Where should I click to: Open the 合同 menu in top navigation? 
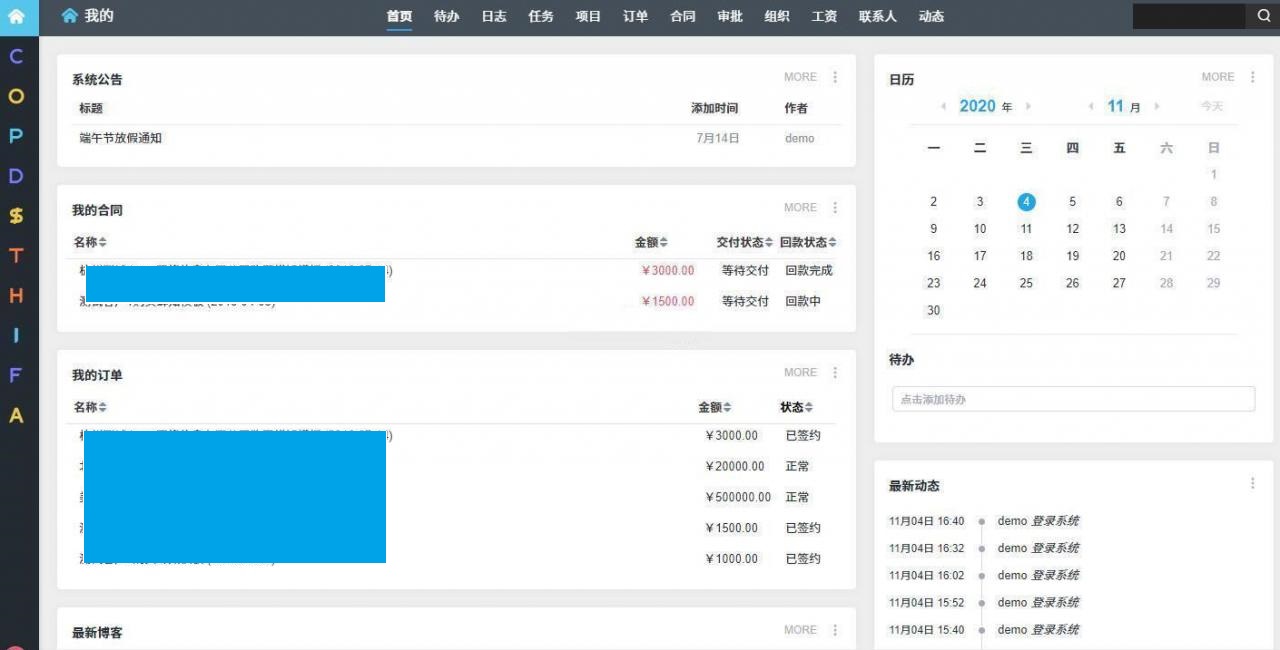tap(682, 16)
